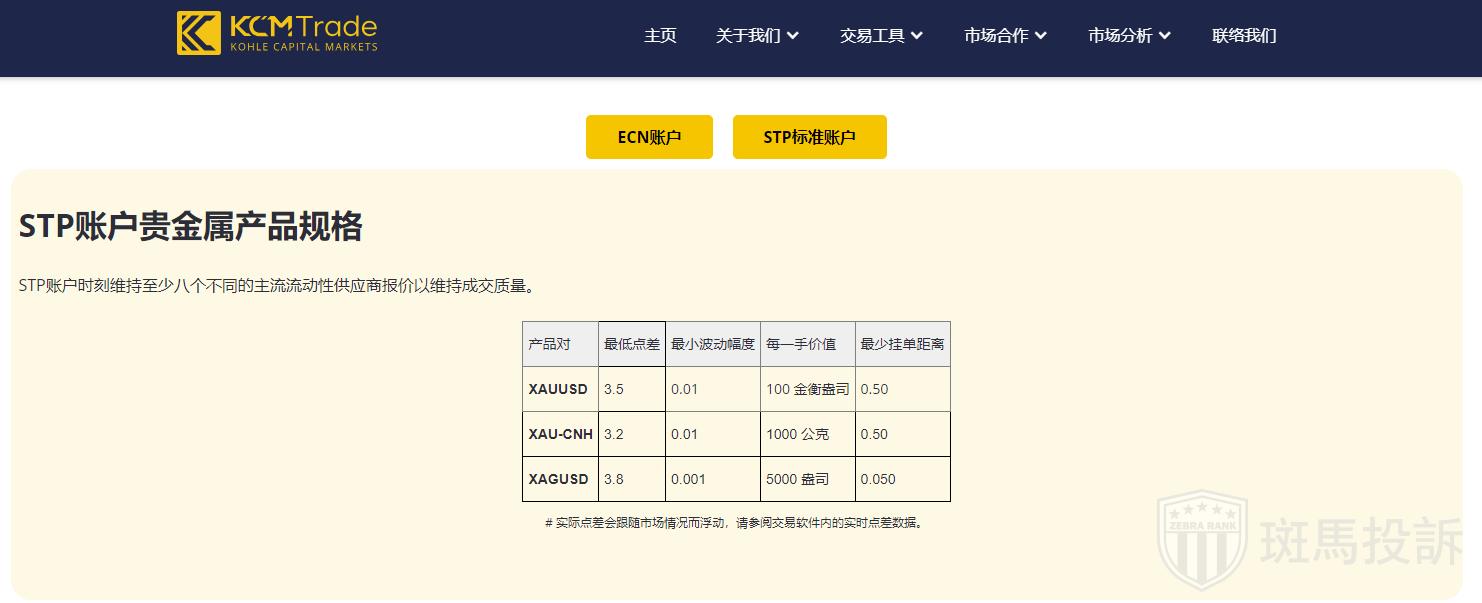The height and width of the screenshot is (603, 1482).
Task: Click the 实际点差 footnote text below table
Action: pos(735,522)
